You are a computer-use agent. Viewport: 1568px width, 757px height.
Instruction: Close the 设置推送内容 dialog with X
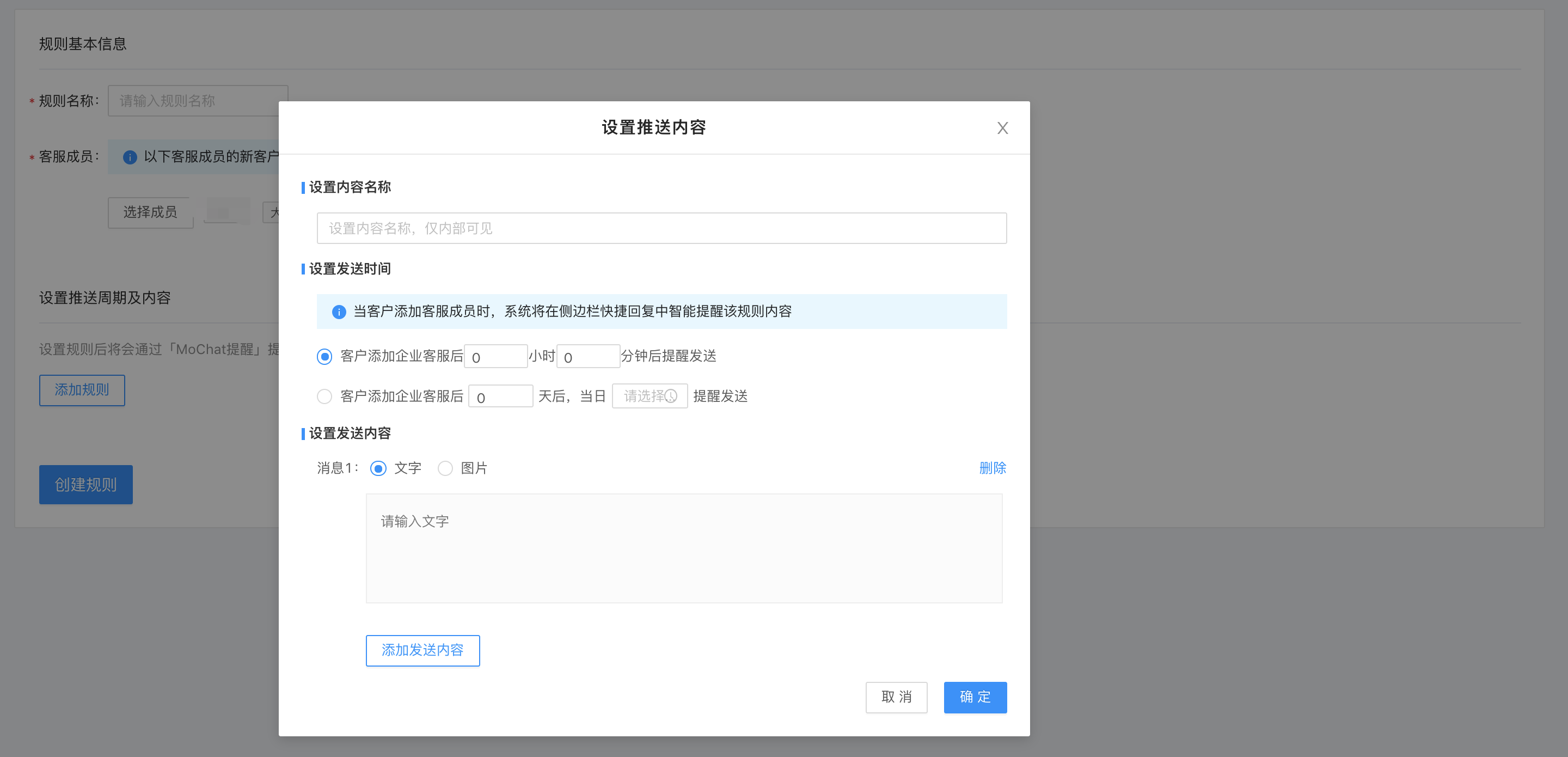(x=1002, y=128)
